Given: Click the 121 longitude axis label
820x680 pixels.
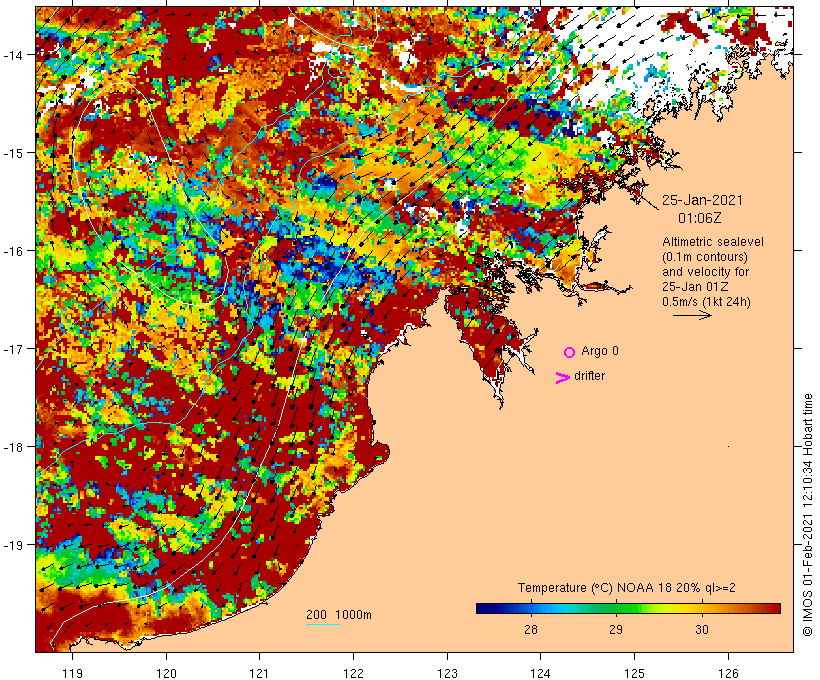Looking at the screenshot, I should (260, 673).
